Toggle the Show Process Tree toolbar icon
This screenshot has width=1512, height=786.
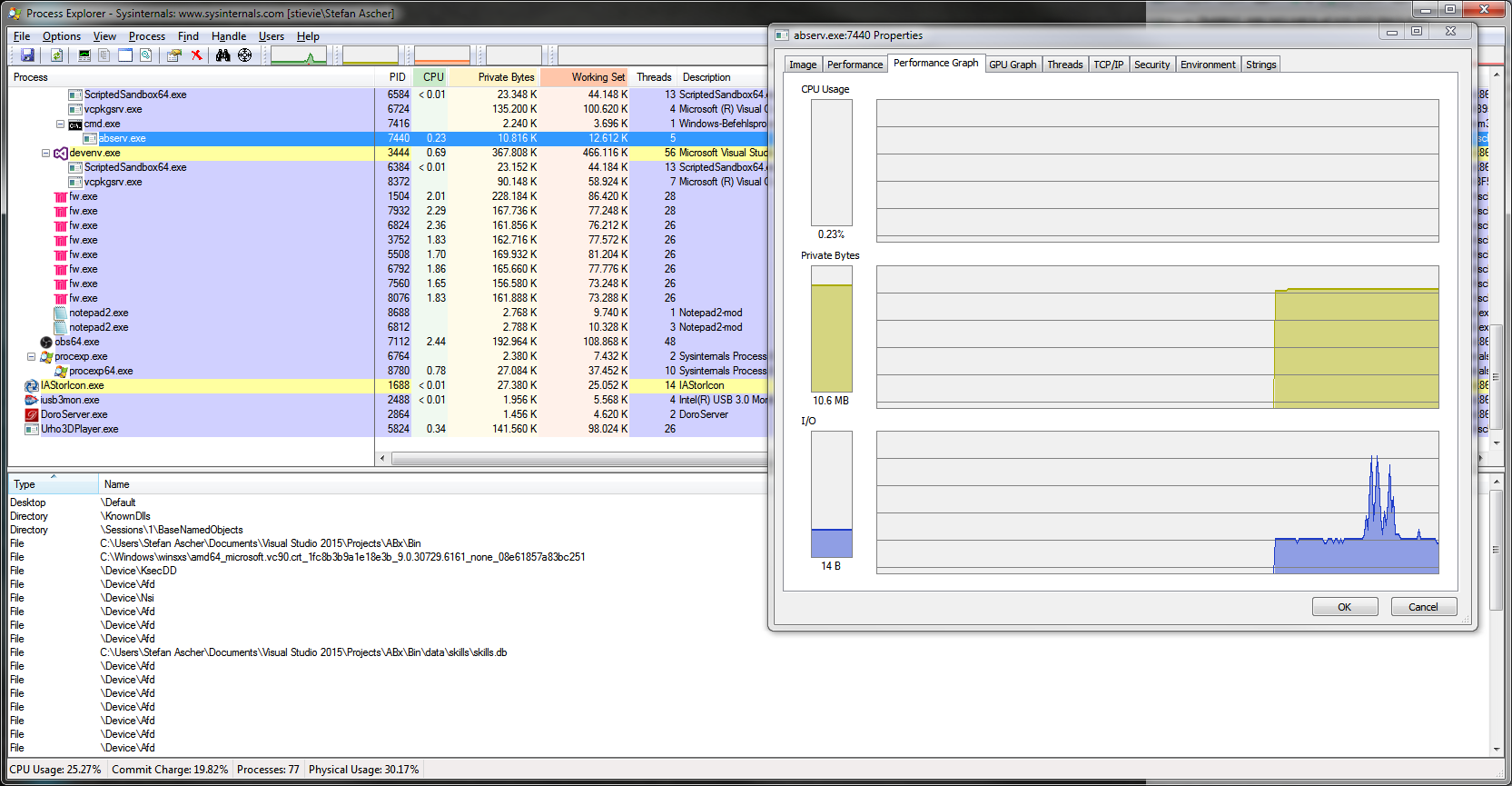tap(104, 55)
